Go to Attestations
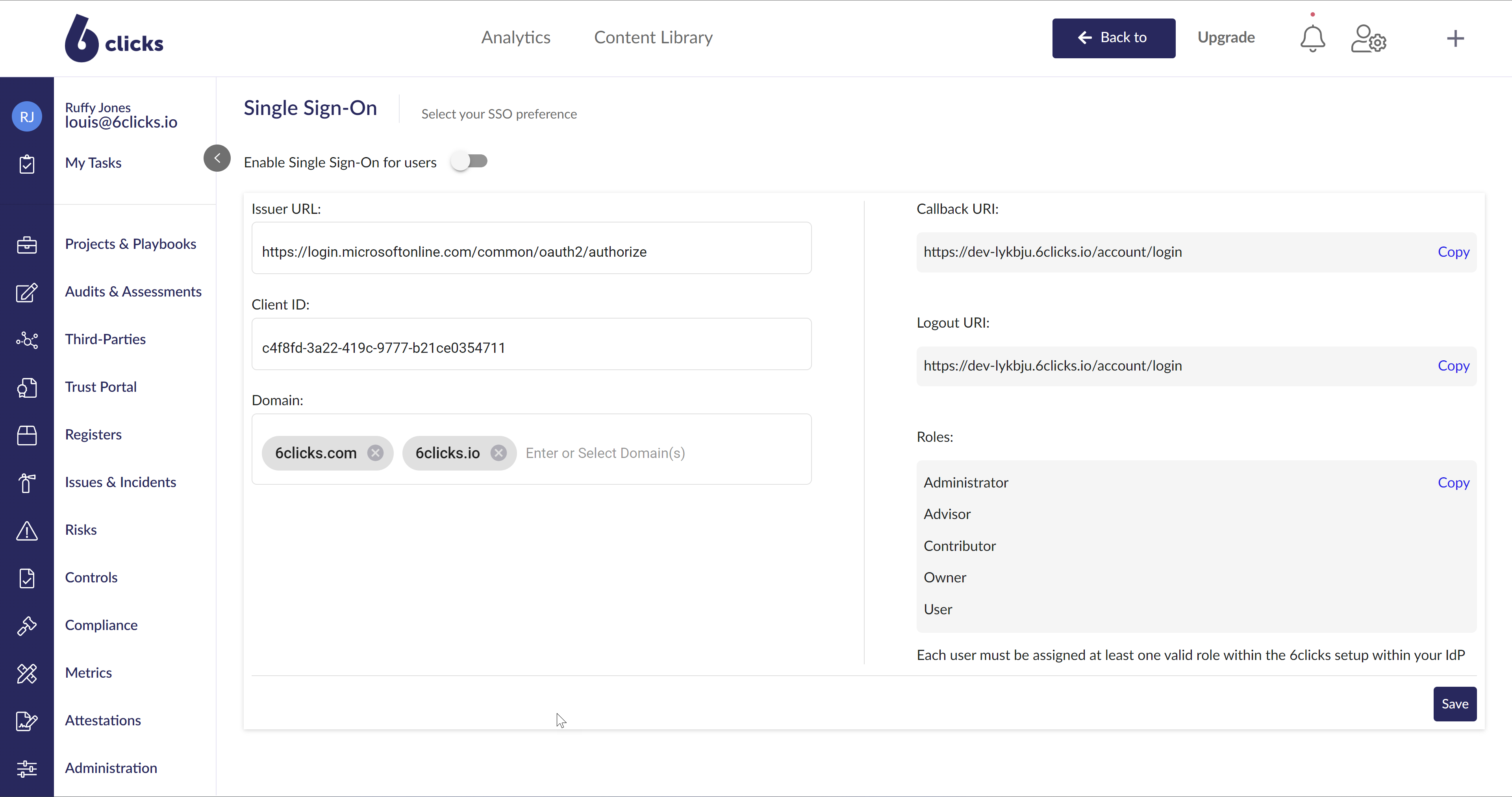 pos(103,720)
